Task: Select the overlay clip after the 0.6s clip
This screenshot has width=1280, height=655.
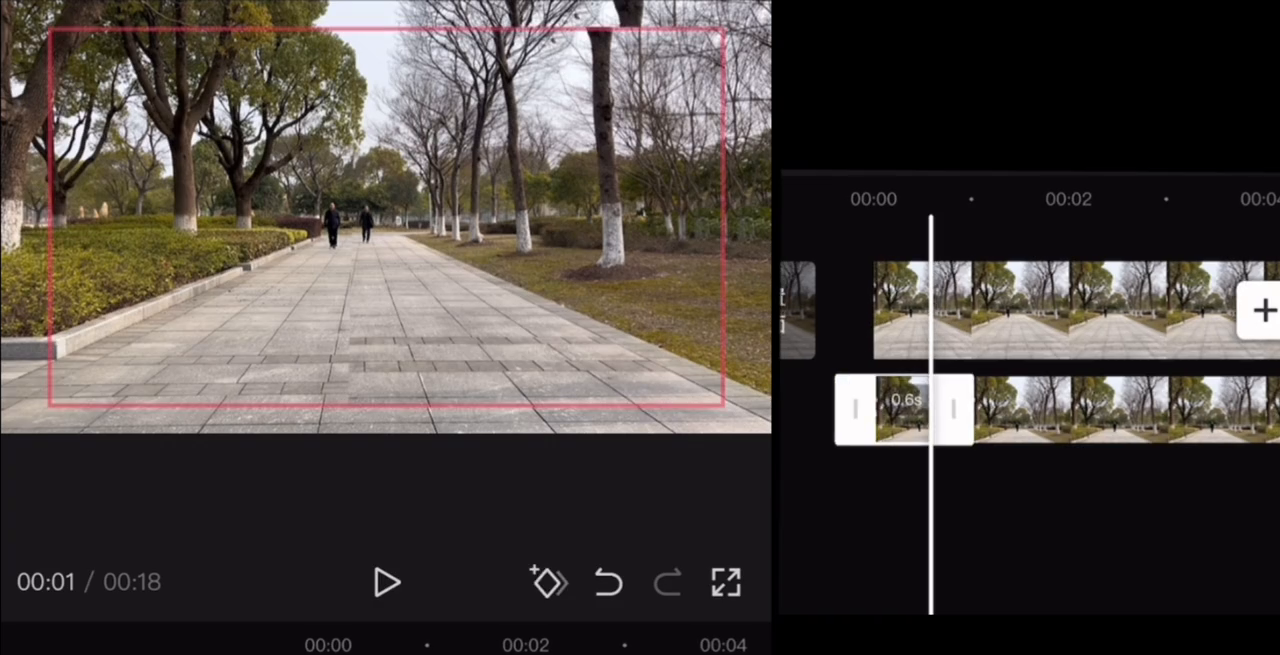Action: point(1127,409)
